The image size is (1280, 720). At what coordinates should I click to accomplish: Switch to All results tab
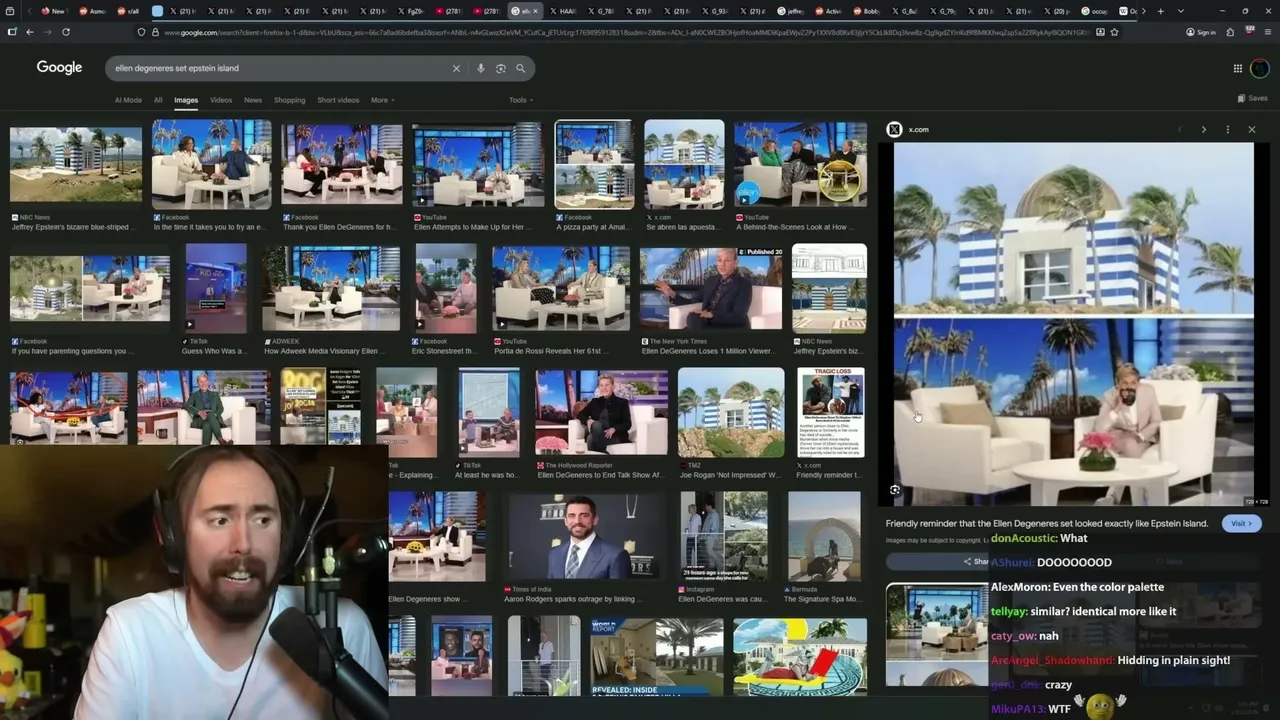tap(158, 100)
